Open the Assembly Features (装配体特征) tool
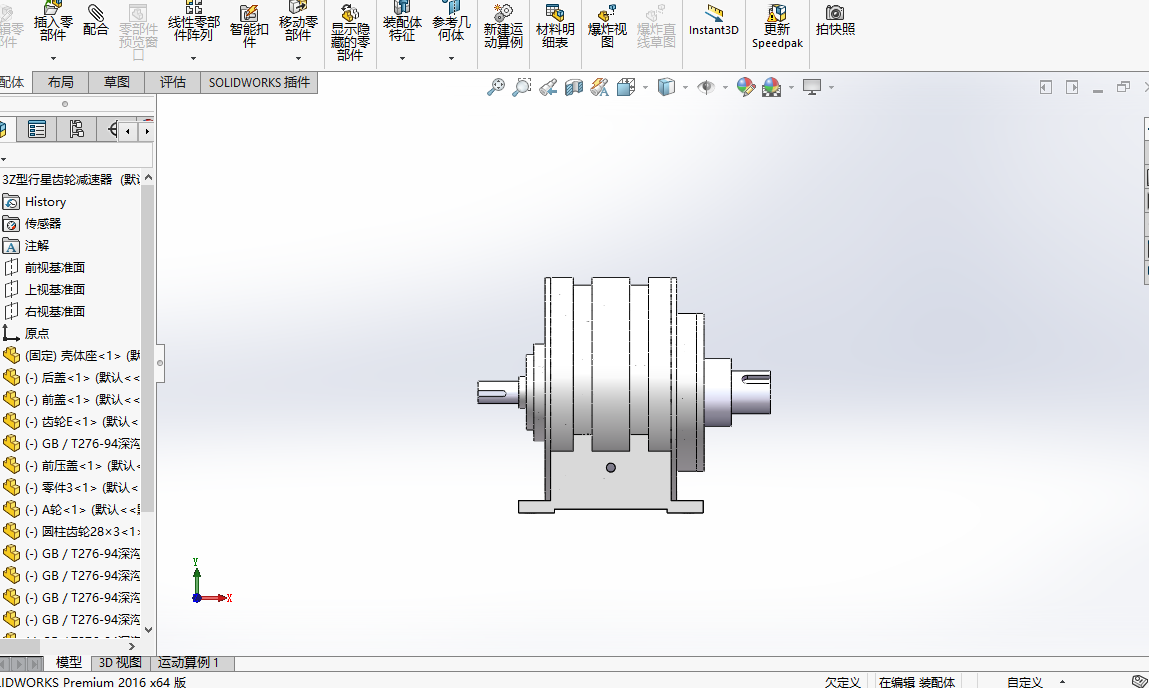Image resolution: width=1149 pixels, height=688 pixels. click(402, 21)
